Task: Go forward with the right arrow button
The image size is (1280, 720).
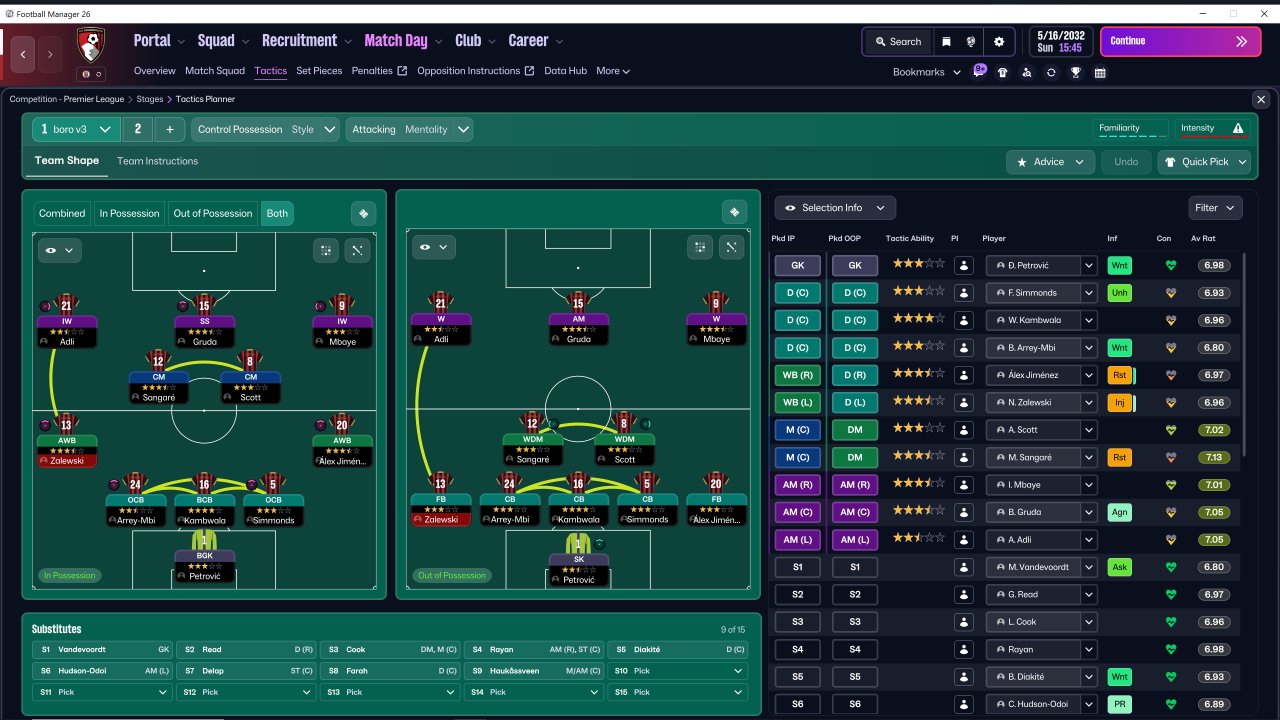Action: 50,54
